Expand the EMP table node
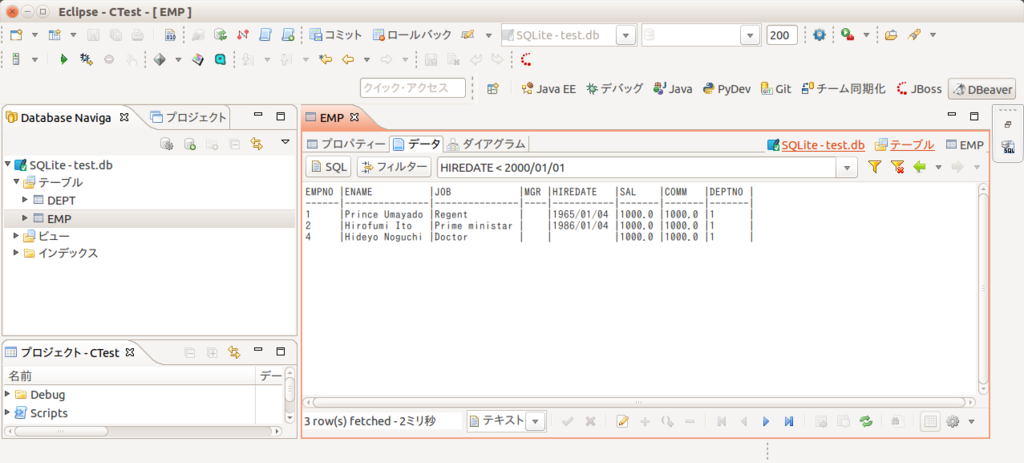 click(x=25, y=218)
